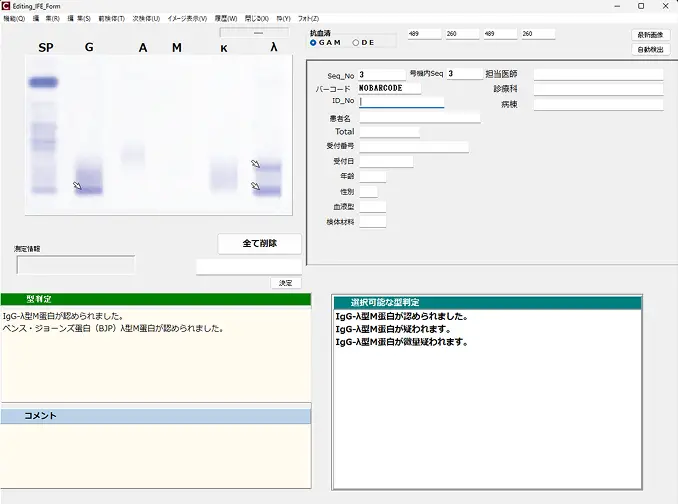This screenshot has width=678, height=504.
Task: Click the first 260 coordinate field
Action: [462, 34]
